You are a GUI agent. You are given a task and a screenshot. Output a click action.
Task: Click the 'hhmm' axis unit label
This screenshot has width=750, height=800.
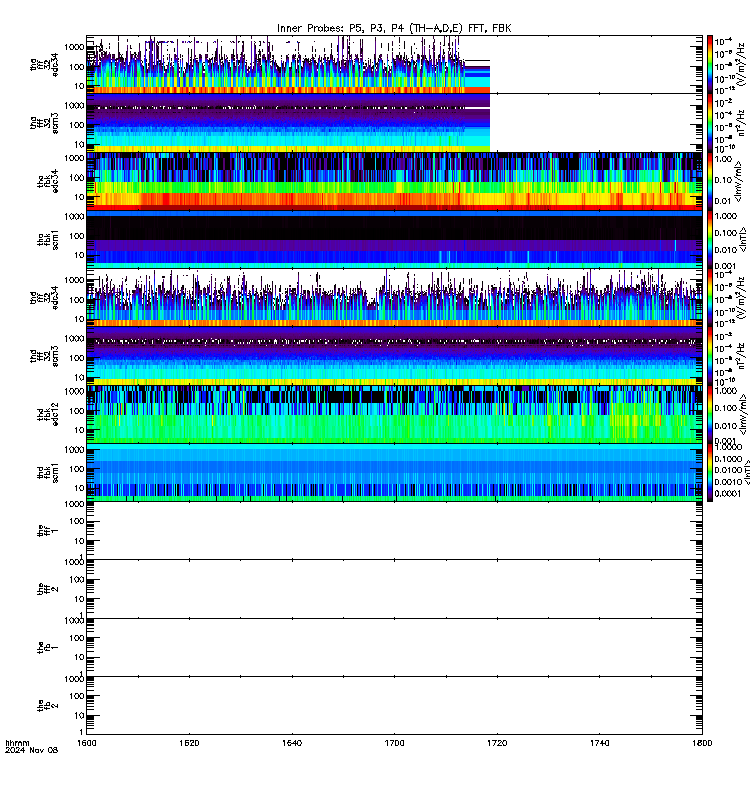pyautogui.click(x=17, y=743)
